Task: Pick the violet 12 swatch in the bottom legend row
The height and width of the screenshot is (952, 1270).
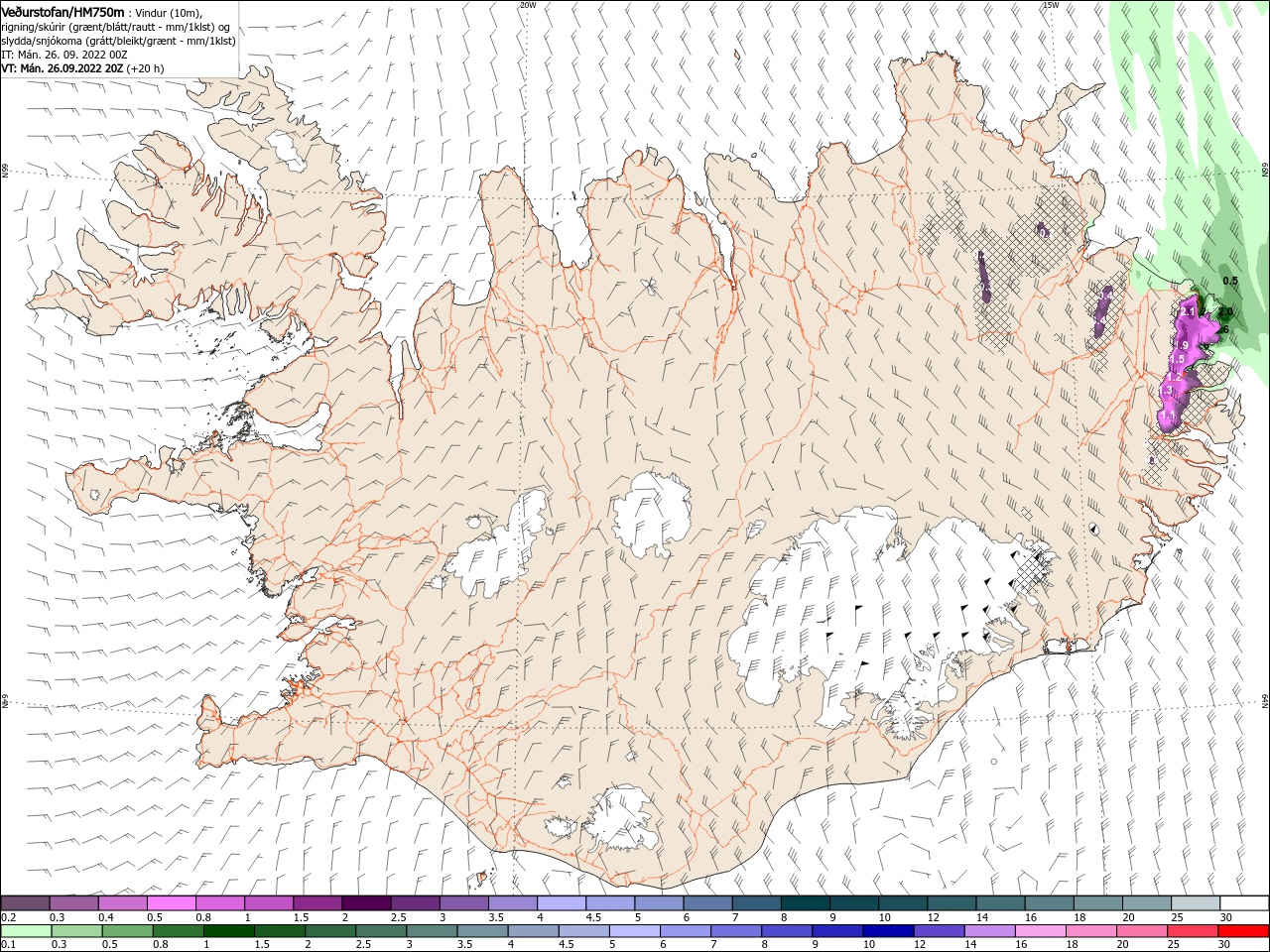Action: point(940,931)
